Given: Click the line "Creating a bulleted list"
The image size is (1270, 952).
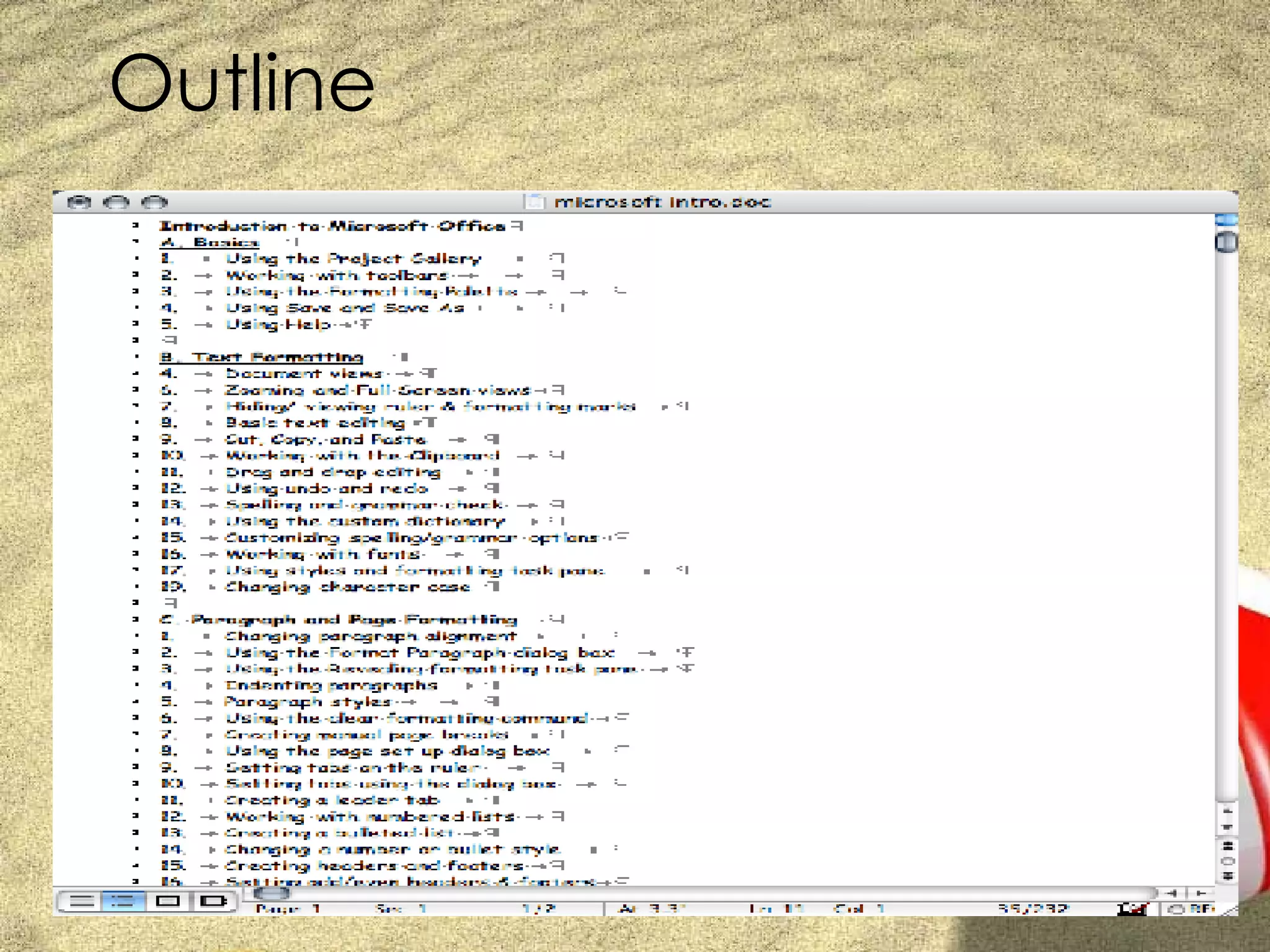Looking at the screenshot, I should (x=339, y=833).
